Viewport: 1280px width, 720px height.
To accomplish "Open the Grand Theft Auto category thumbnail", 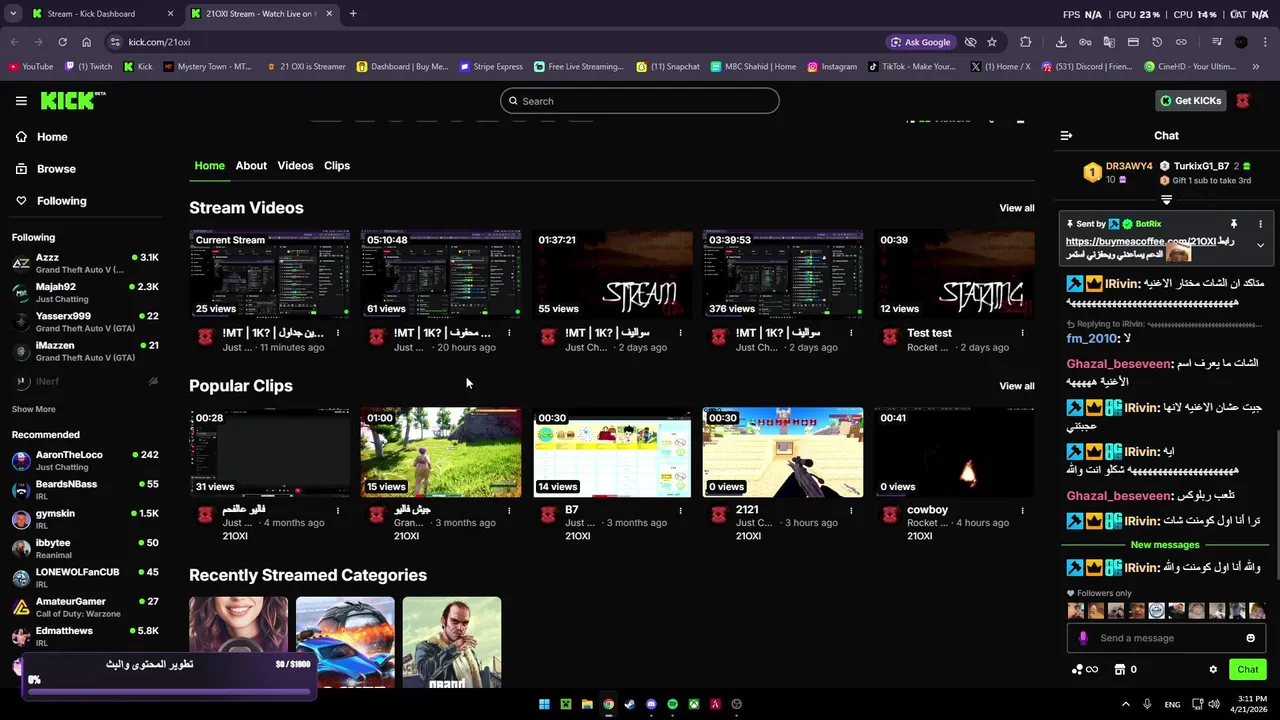I will tap(452, 643).
